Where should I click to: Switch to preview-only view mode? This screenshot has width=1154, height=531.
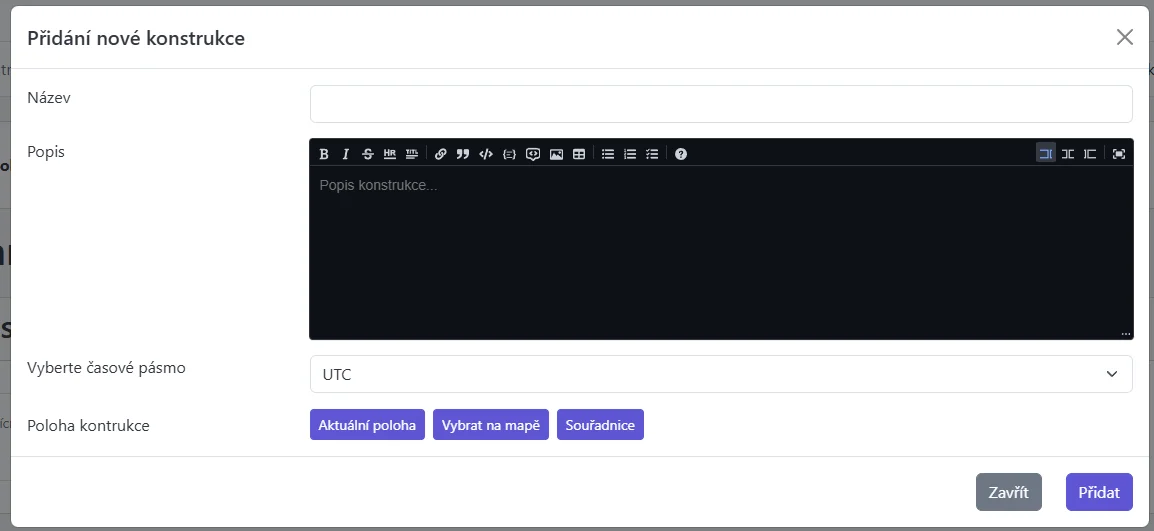1090,154
